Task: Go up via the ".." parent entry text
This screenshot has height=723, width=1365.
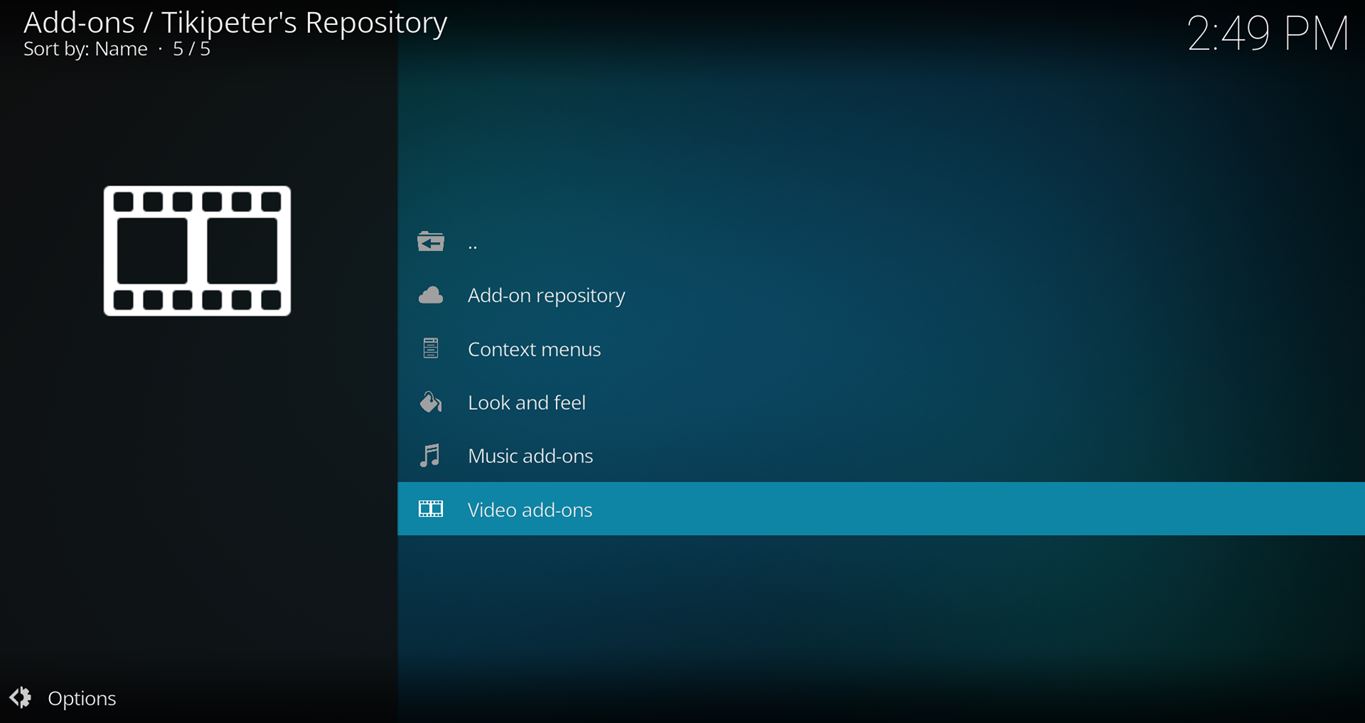Action: coord(472,243)
